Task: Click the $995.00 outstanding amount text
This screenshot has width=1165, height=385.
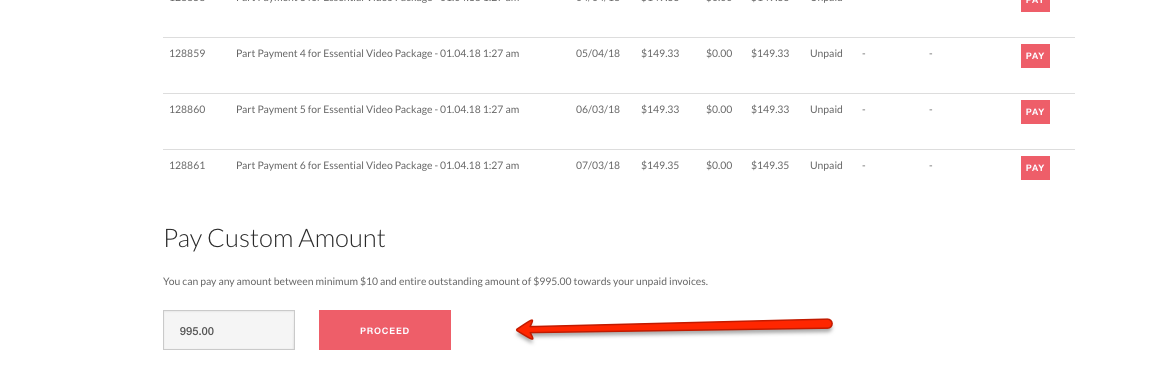Action: point(553,282)
